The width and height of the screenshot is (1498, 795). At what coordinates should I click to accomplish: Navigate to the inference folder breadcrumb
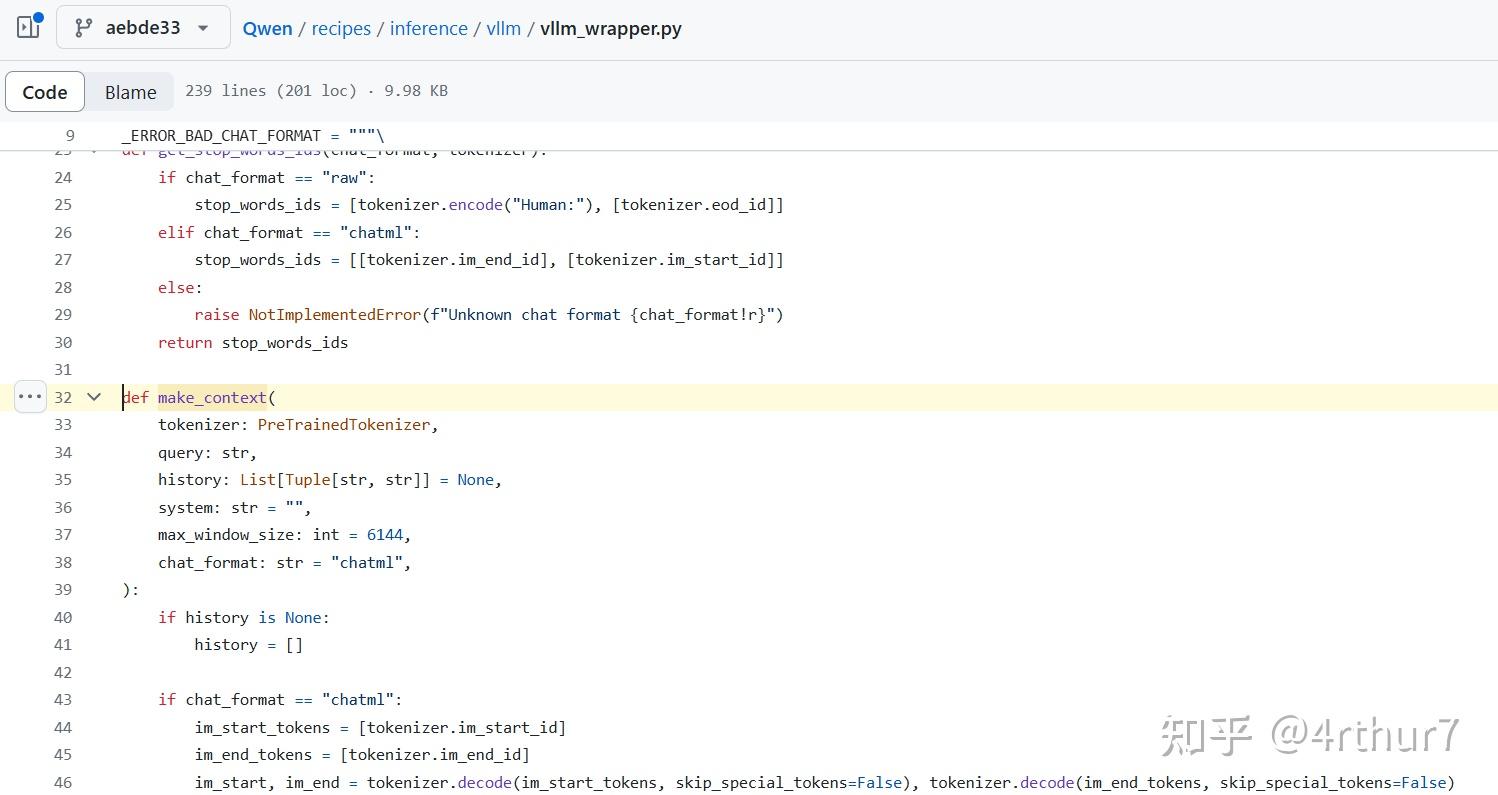(x=428, y=29)
